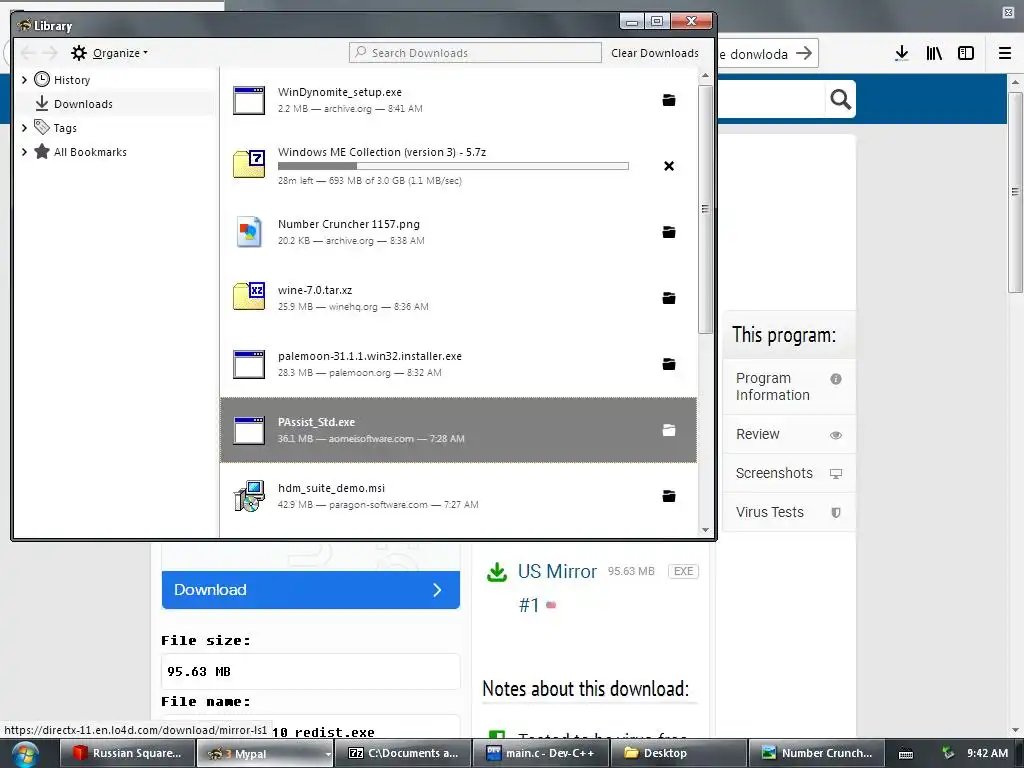
Task: Open the Organize dropdown menu
Action: coord(109,53)
